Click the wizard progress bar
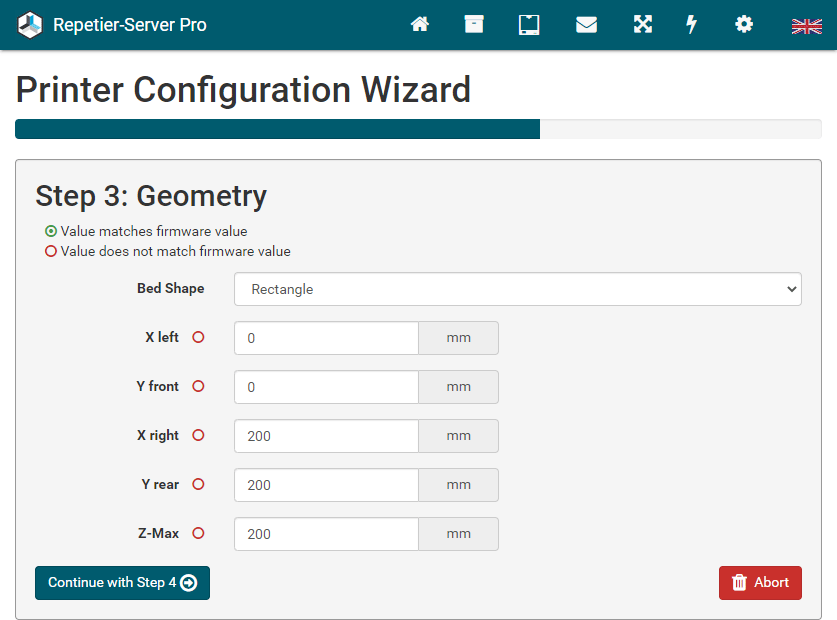Screen dimensions: 837x620 (x=418, y=129)
